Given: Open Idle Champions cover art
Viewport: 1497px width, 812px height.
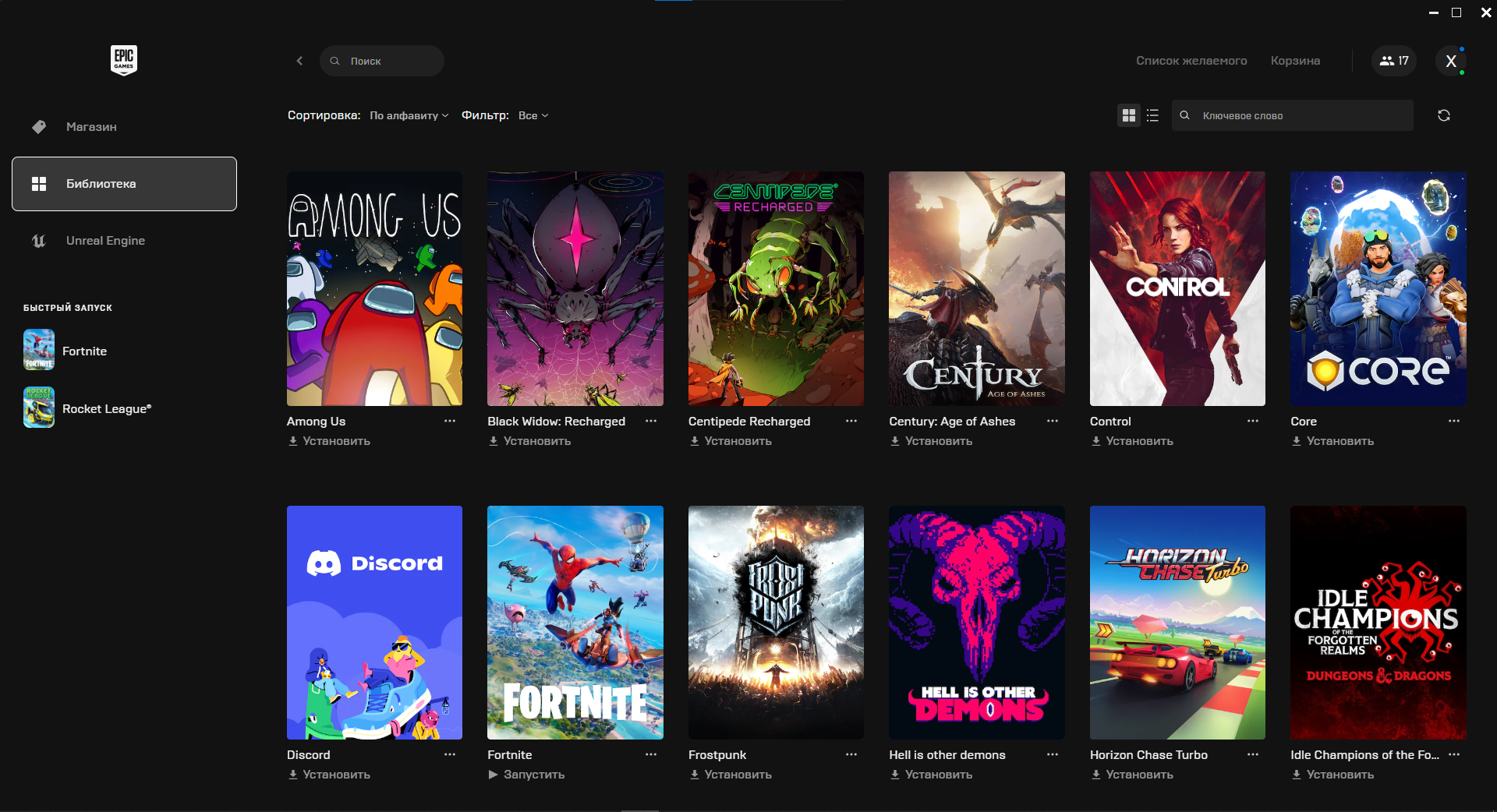Looking at the screenshot, I should point(1378,623).
